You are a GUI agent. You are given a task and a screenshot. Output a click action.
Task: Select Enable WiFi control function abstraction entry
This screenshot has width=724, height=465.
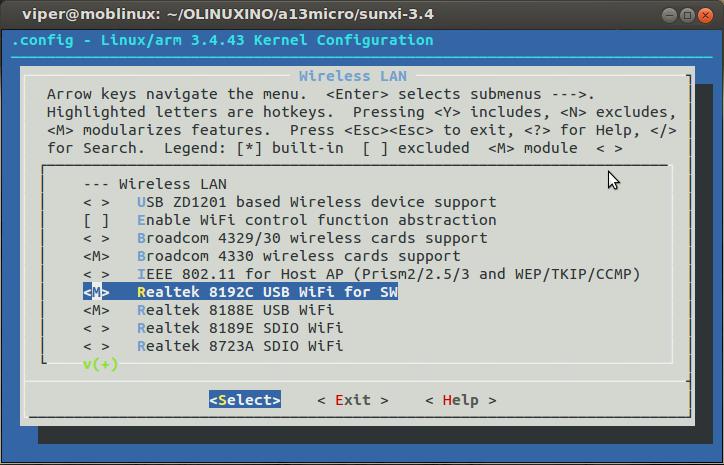point(317,220)
